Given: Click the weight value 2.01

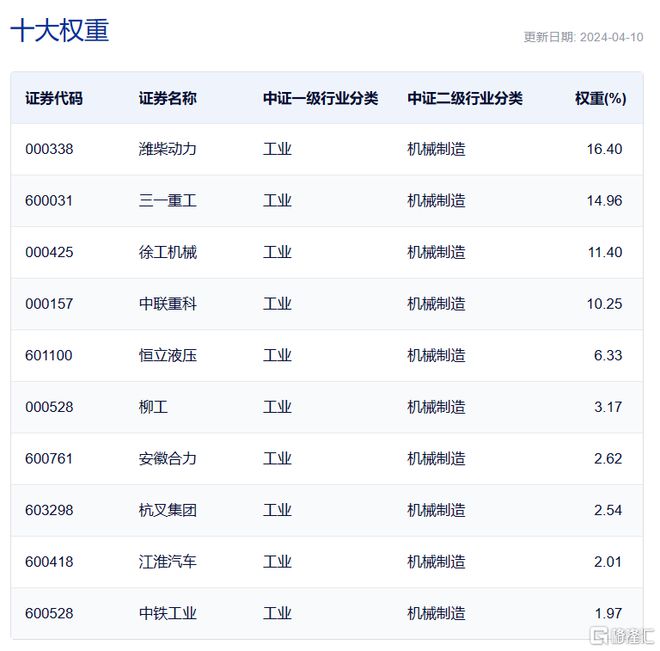Looking at the screenshot, I should tap(608, 562).
